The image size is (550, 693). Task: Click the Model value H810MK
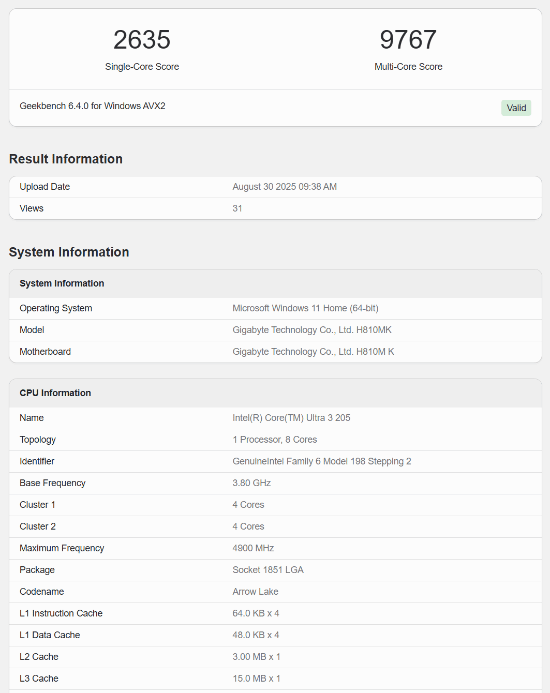(312, 330)
